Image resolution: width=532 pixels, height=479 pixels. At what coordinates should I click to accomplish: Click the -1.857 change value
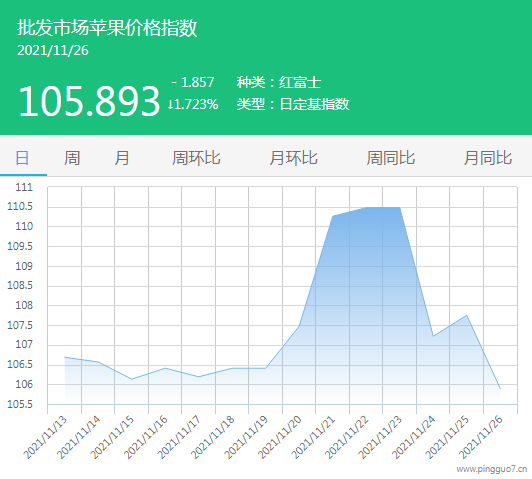coord(193,82)
